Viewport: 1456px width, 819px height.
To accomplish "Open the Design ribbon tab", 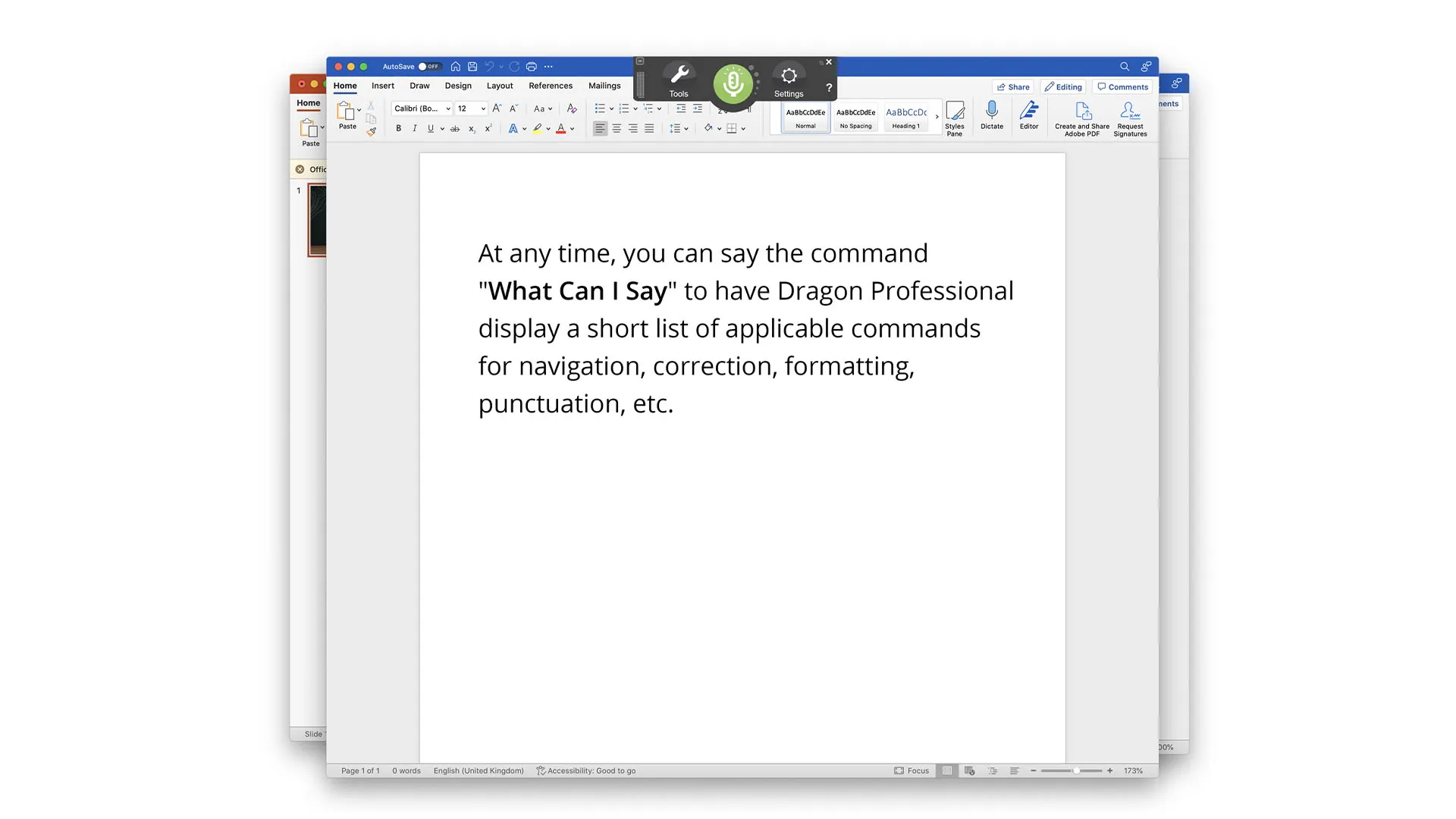I will (x=458, y=86).
